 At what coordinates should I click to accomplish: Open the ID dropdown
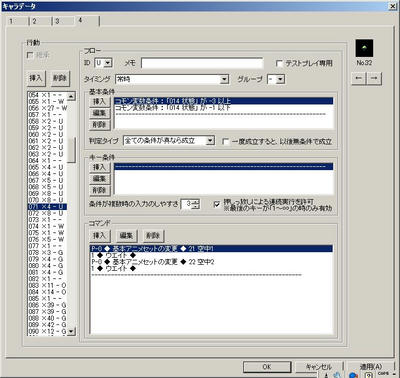tap(108, 63)
